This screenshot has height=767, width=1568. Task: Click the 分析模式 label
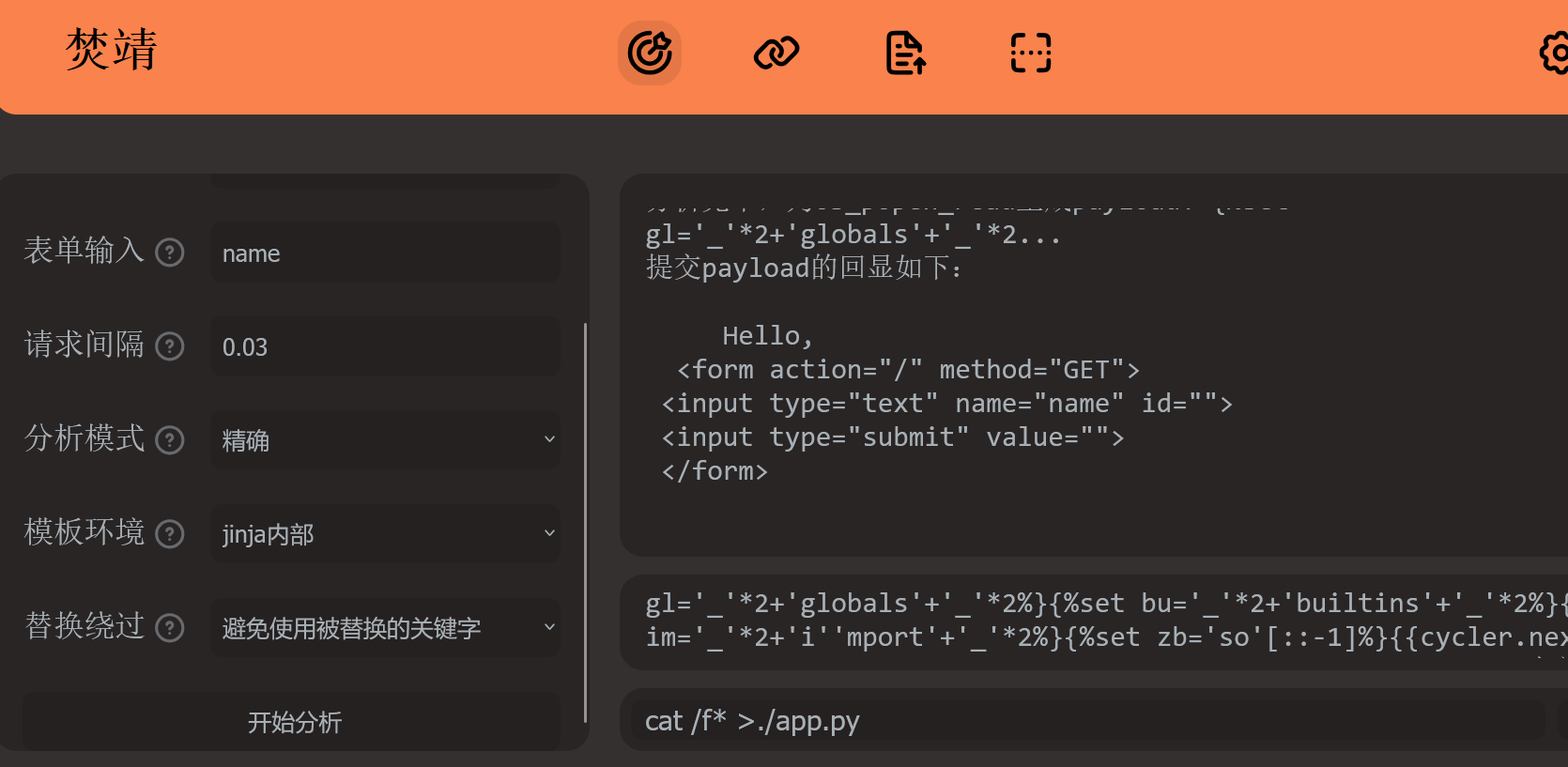pyautogui.click(x=84, y=438)
